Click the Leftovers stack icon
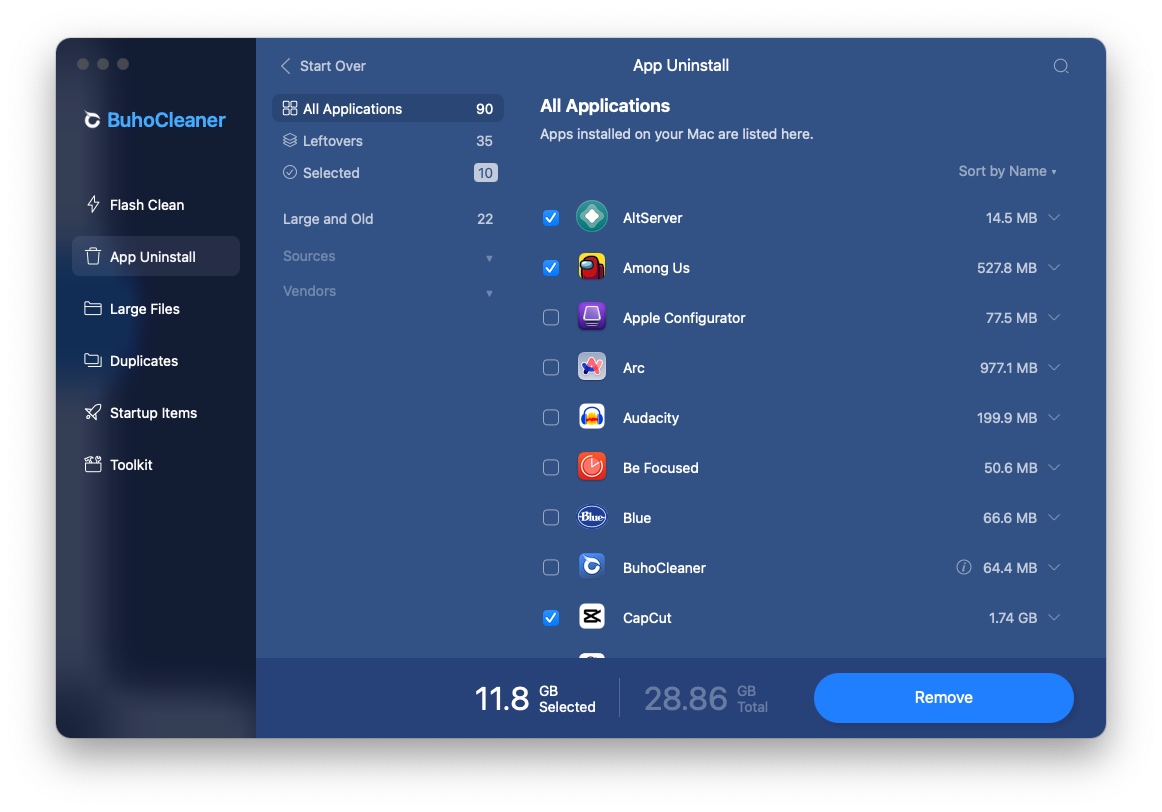The height and width of the screenshot is (812, 1162). [x=290, y=140]
